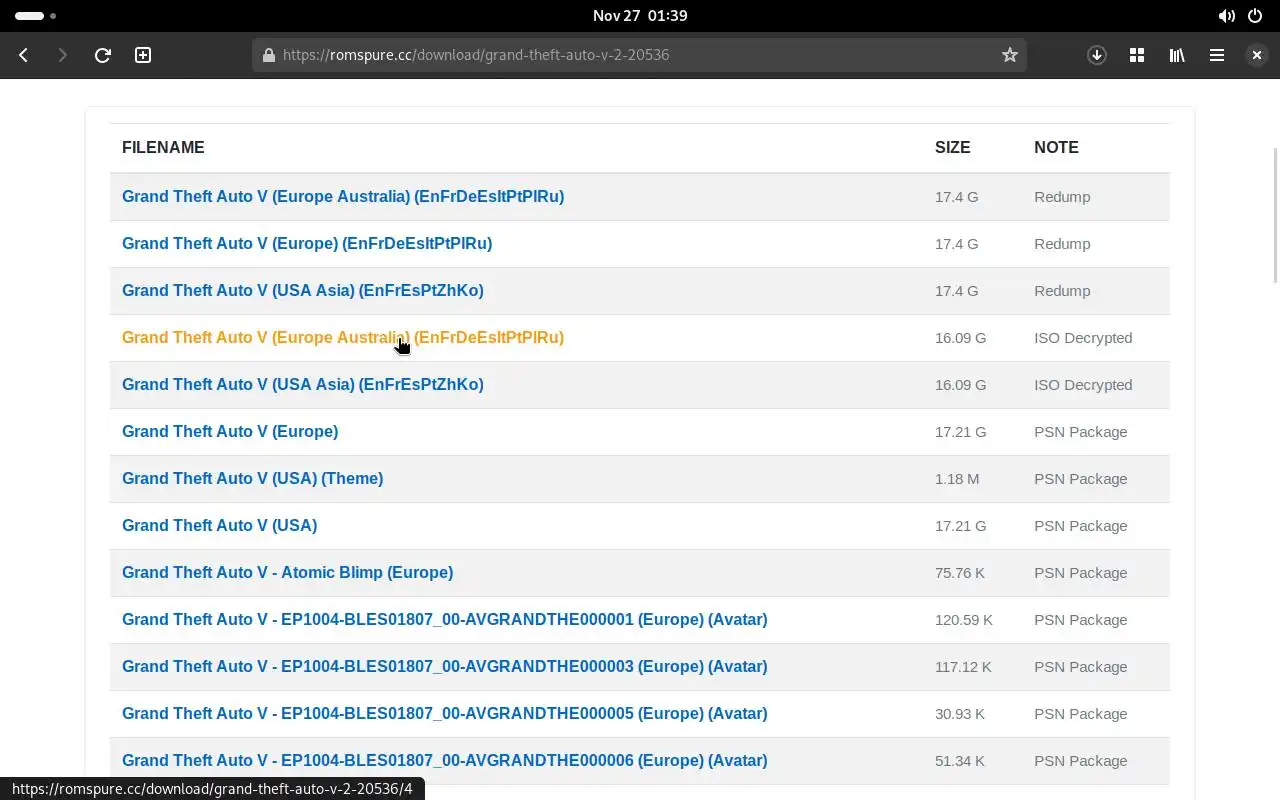Image resolution: width=1280 pixels, height=800 pixels.
Task: Click the page vertical scrollbar
Action: coord(1275,216)
